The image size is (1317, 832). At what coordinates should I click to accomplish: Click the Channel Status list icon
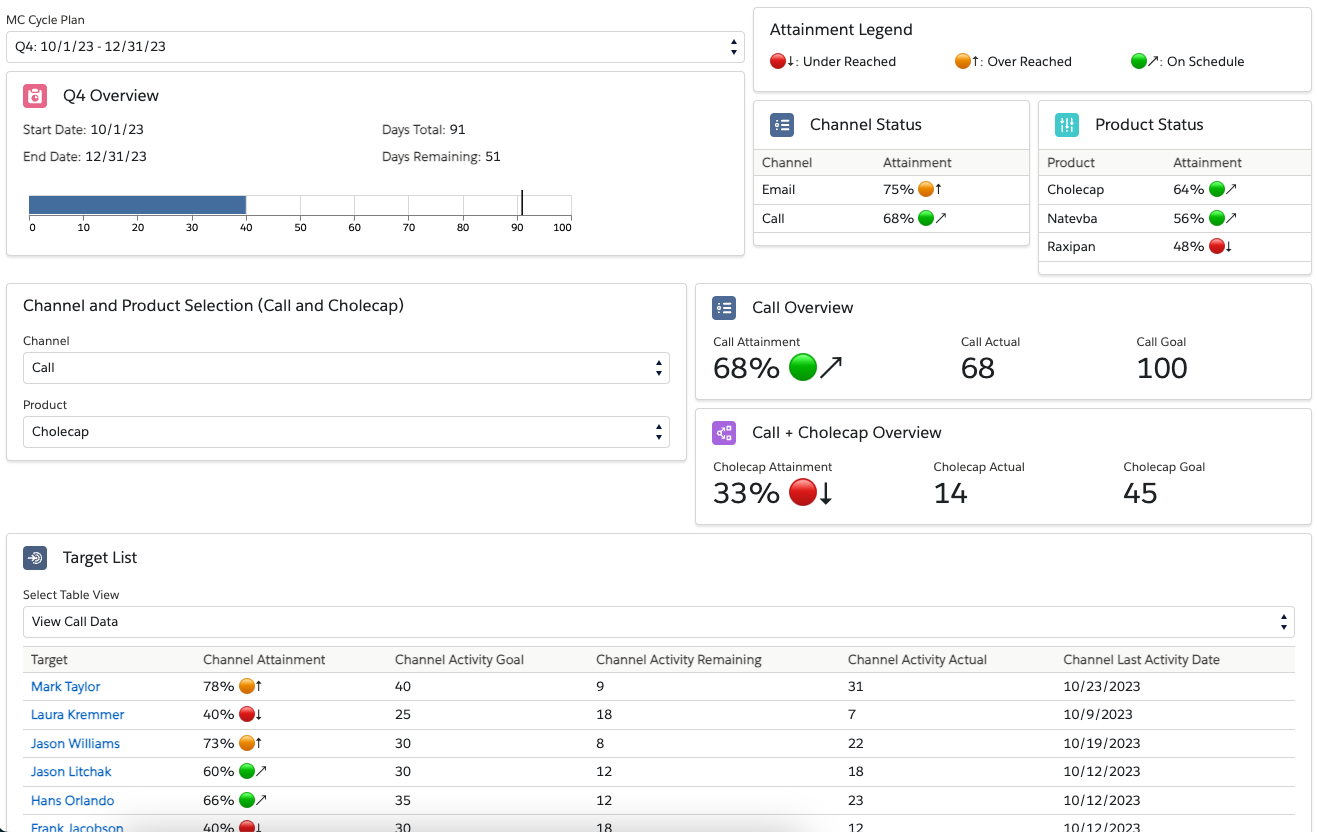782,125
